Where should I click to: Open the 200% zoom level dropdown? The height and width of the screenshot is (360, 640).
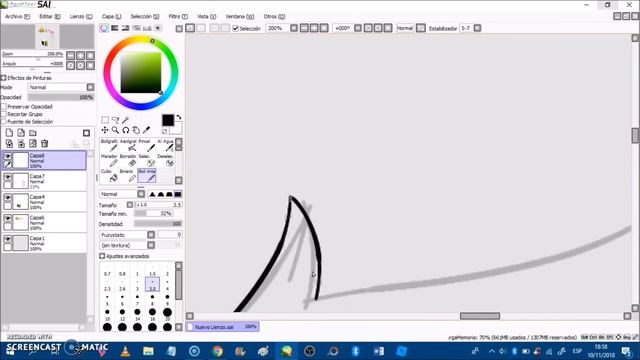294,28
